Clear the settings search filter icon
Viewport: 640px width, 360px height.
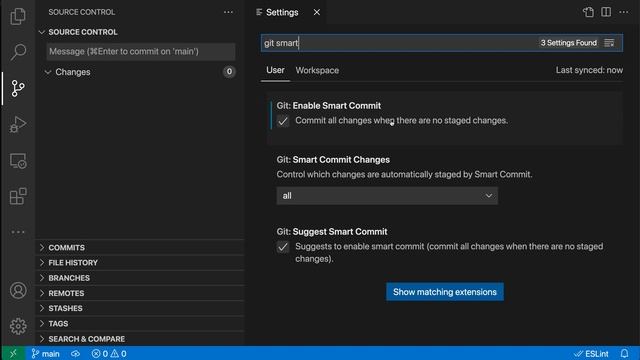point(609,43)
